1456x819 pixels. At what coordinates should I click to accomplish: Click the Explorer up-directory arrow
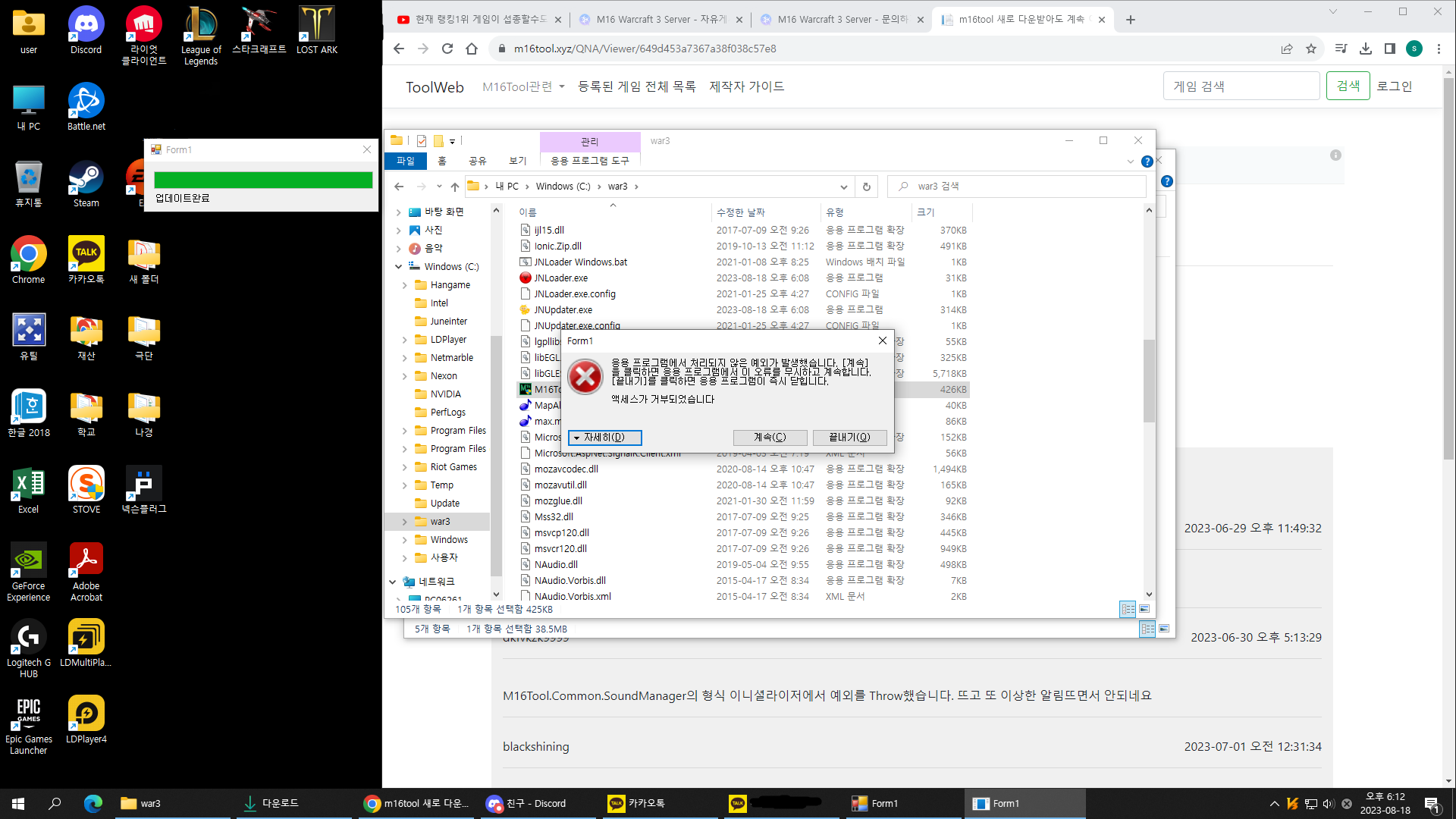click(x=454, y=187)
